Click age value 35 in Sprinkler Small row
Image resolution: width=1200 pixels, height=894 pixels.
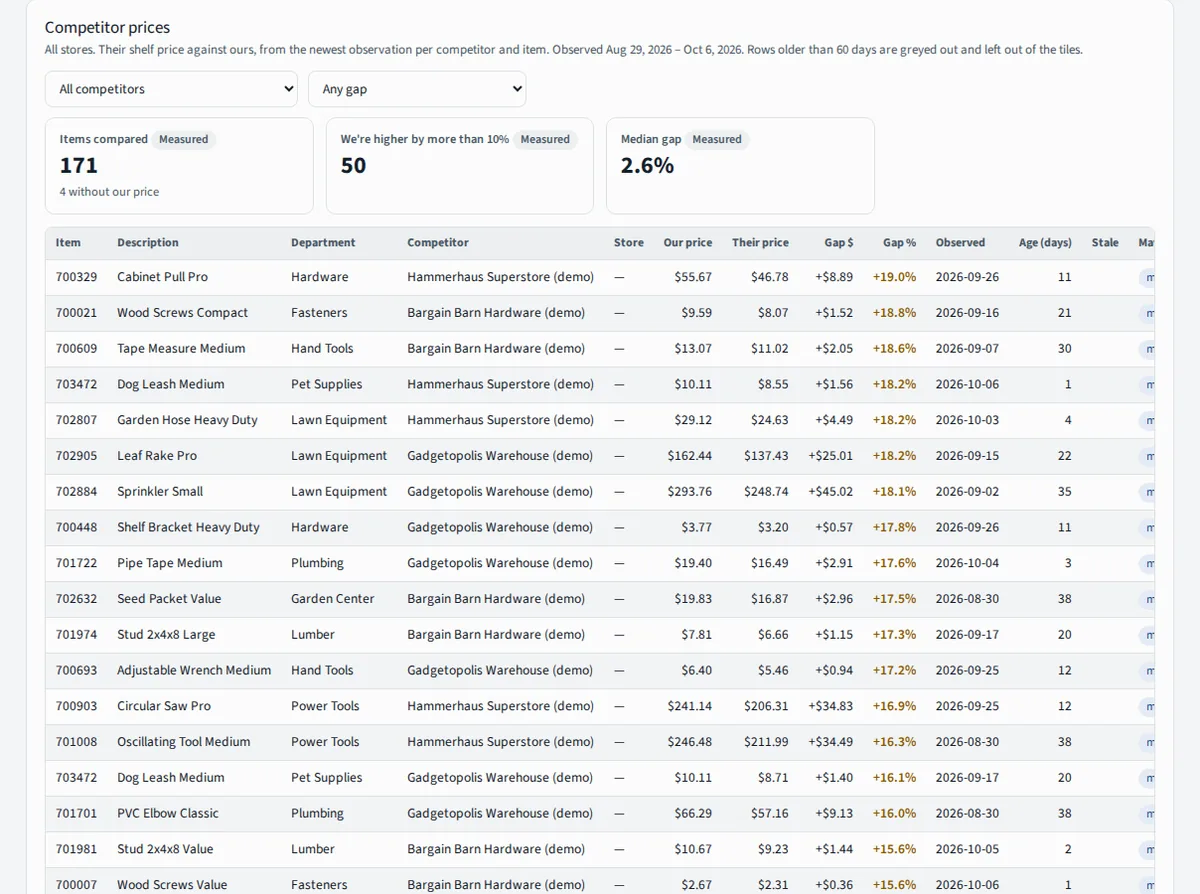pyautogui.click(x=1064, y=492)
